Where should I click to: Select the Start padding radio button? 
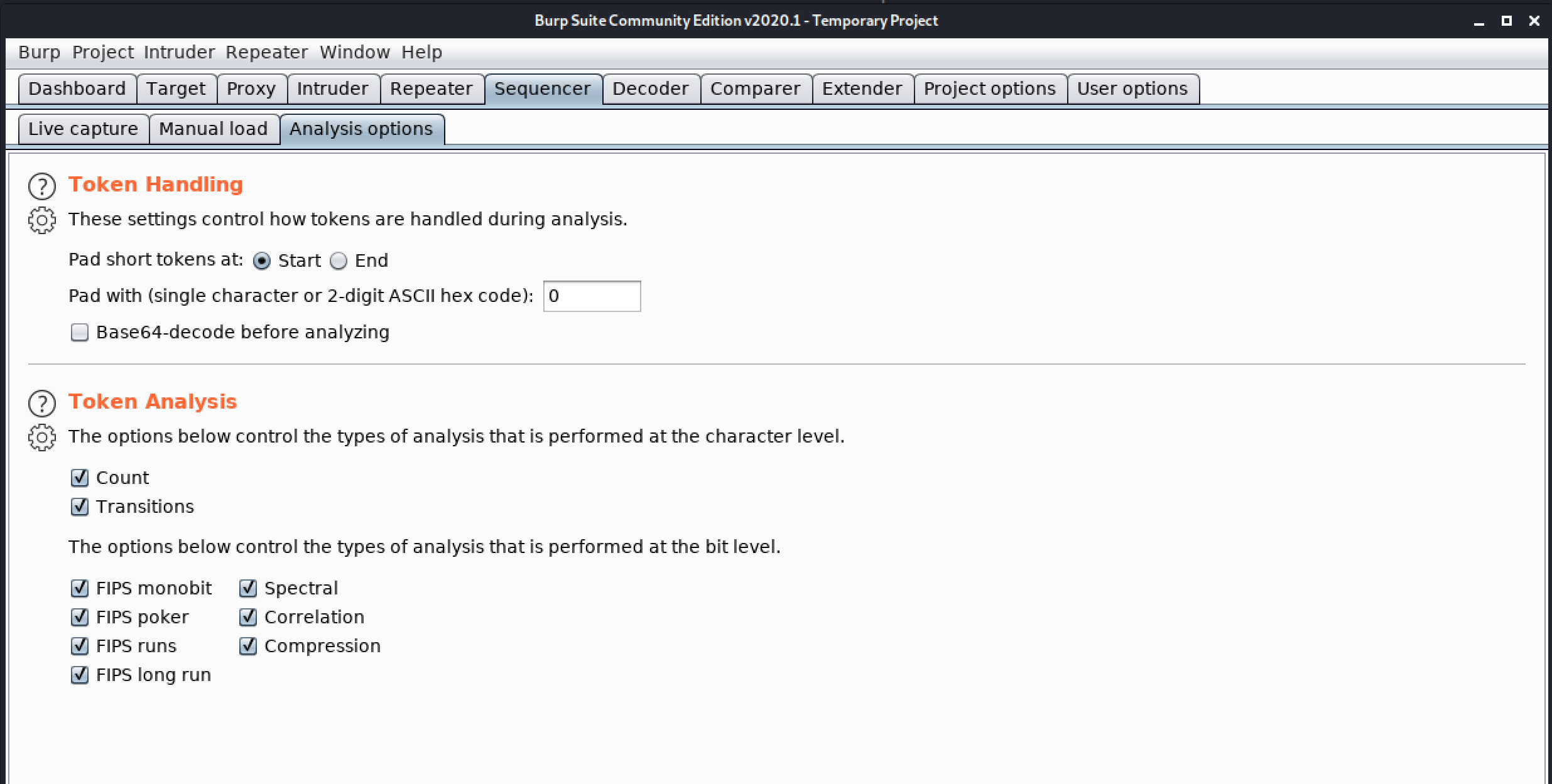click(x=262, y=260)
